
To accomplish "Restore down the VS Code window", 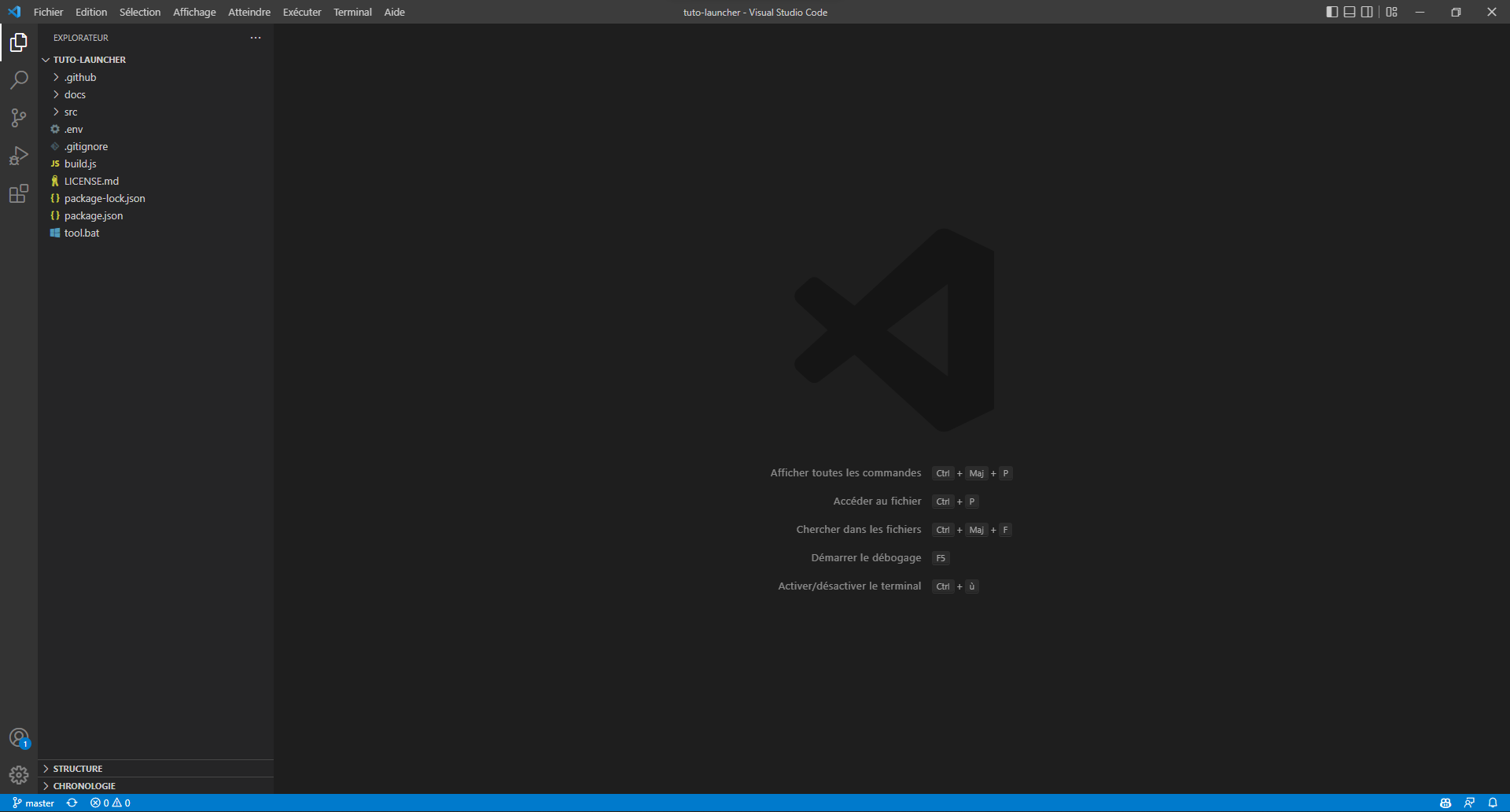I will coord(1456,12).
